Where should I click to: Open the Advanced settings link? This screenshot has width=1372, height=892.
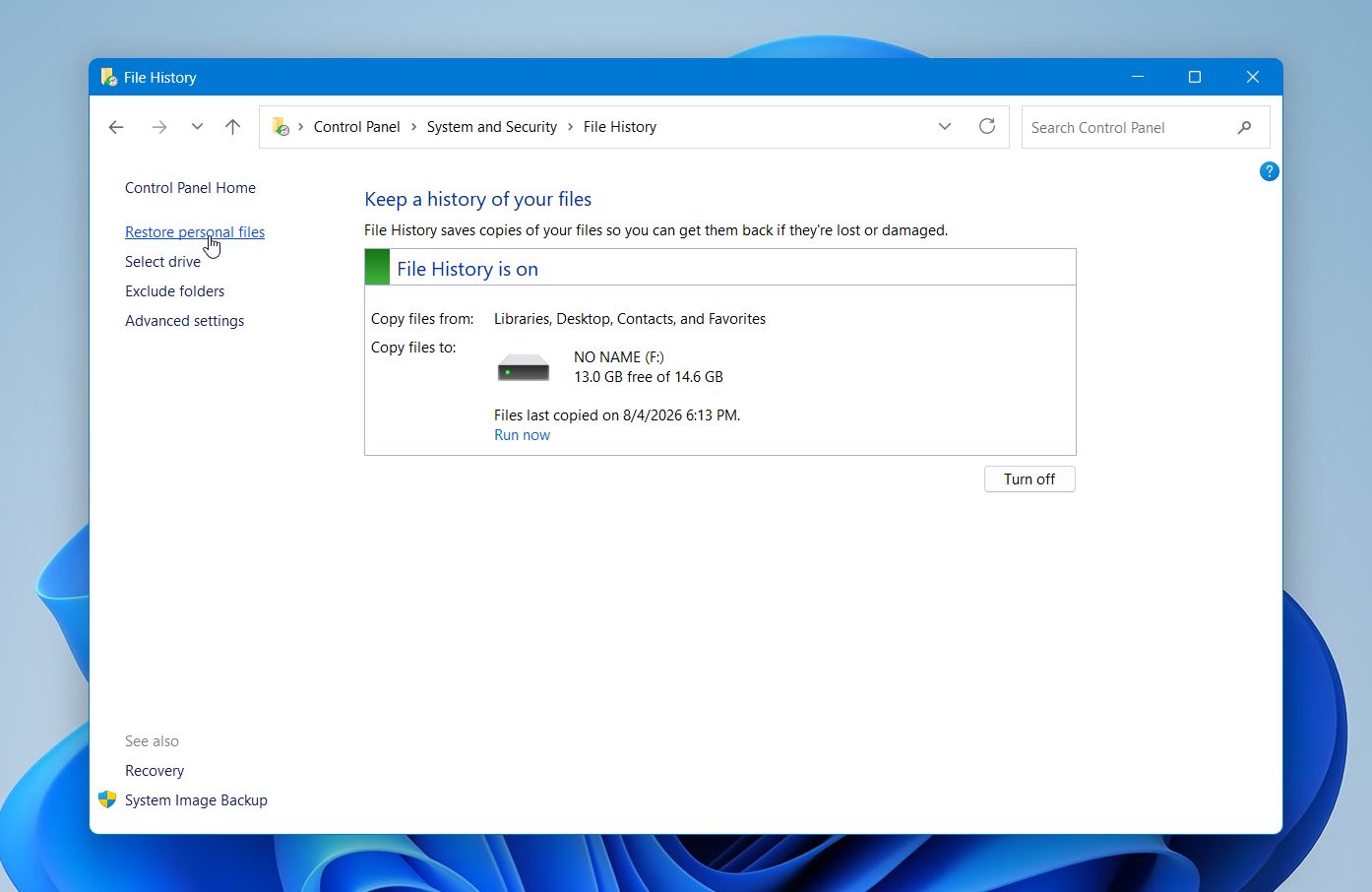pos(184,321)
